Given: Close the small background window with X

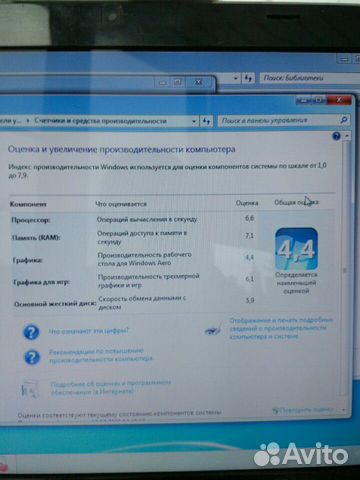Looking at the screenshot, I should (198, 82).
